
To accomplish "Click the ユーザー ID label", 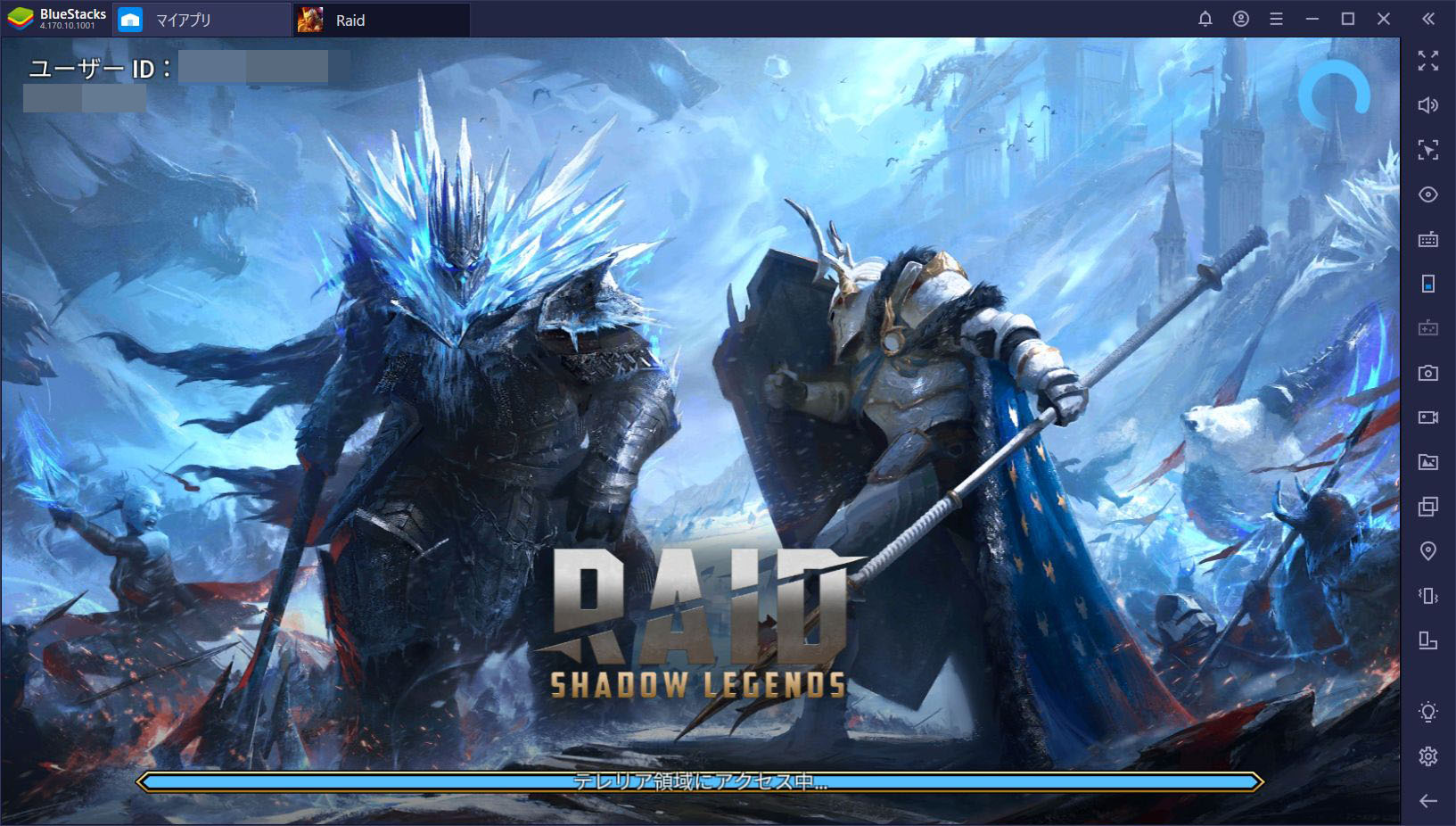I will (100, 69).
